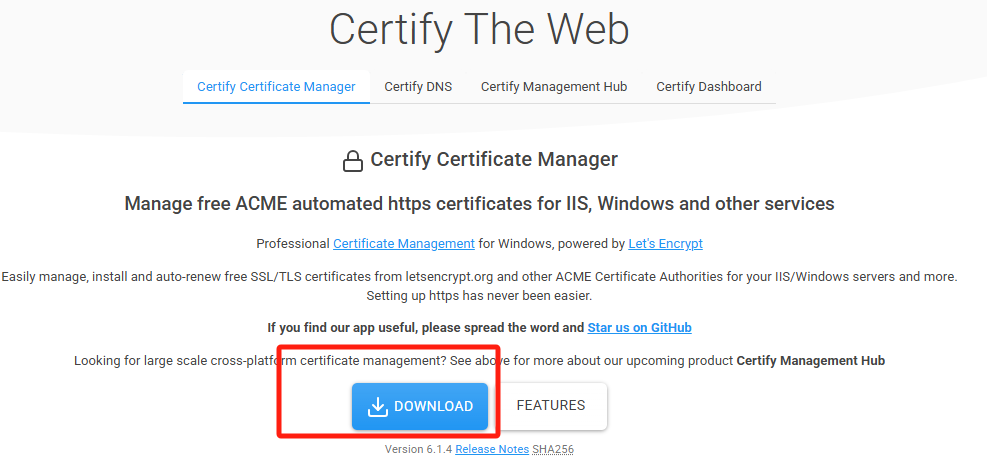This screenshot has height=460, width=987.
Task: Switch to the Certify DNS tab
Action: pos(418,87)
